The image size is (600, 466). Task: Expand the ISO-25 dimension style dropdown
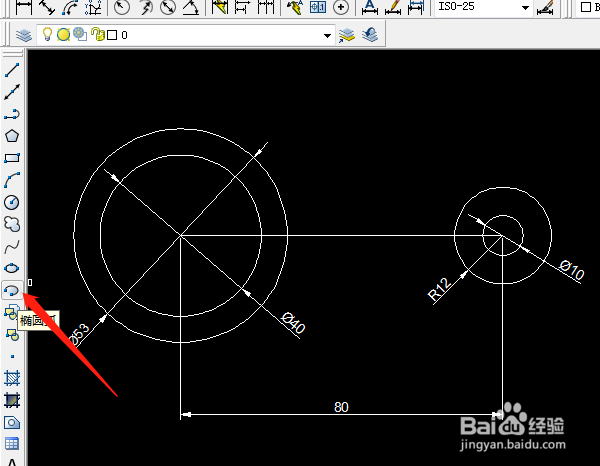525,8
